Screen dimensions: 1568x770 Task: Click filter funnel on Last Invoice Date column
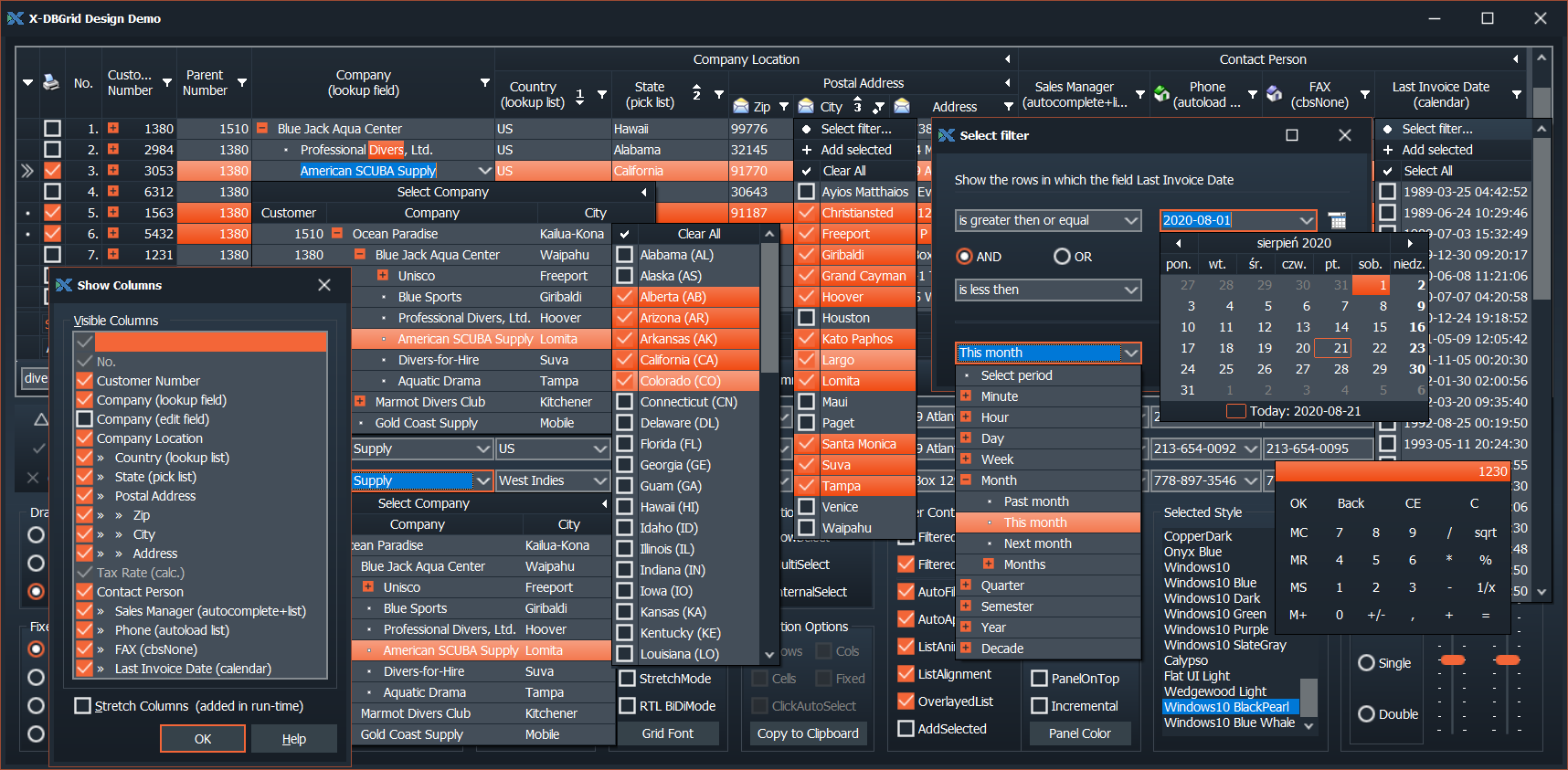(x=1517, y=94)
